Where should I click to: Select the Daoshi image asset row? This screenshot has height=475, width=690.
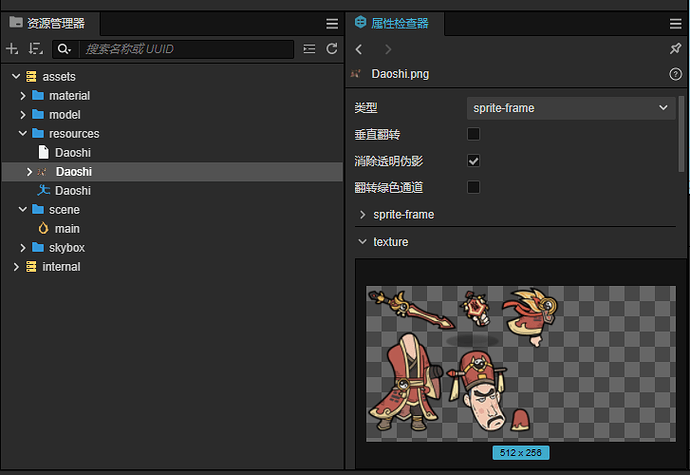pos(172,172)
